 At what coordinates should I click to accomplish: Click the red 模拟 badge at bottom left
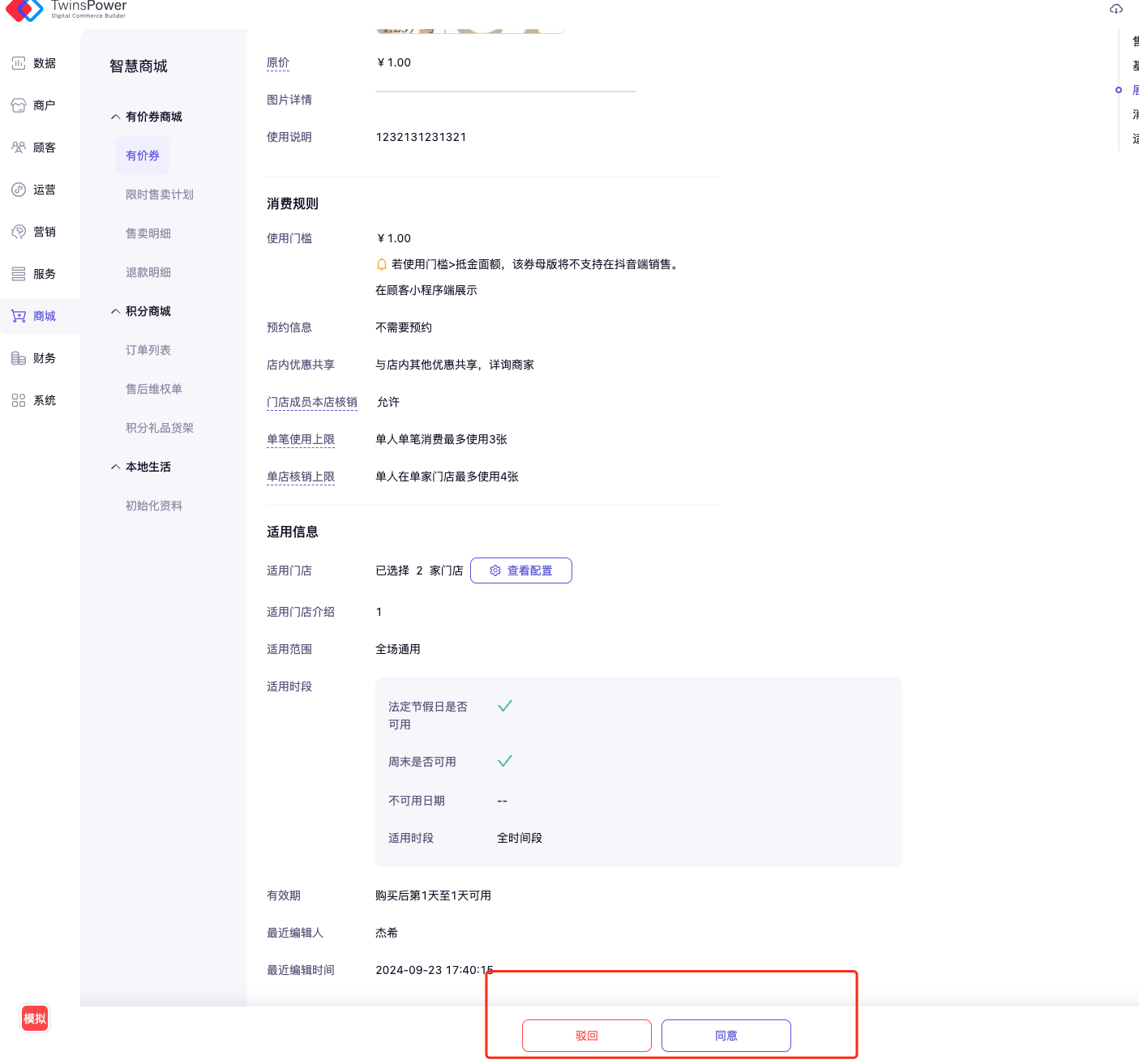pyautogui.click(x=35, y=1019)
